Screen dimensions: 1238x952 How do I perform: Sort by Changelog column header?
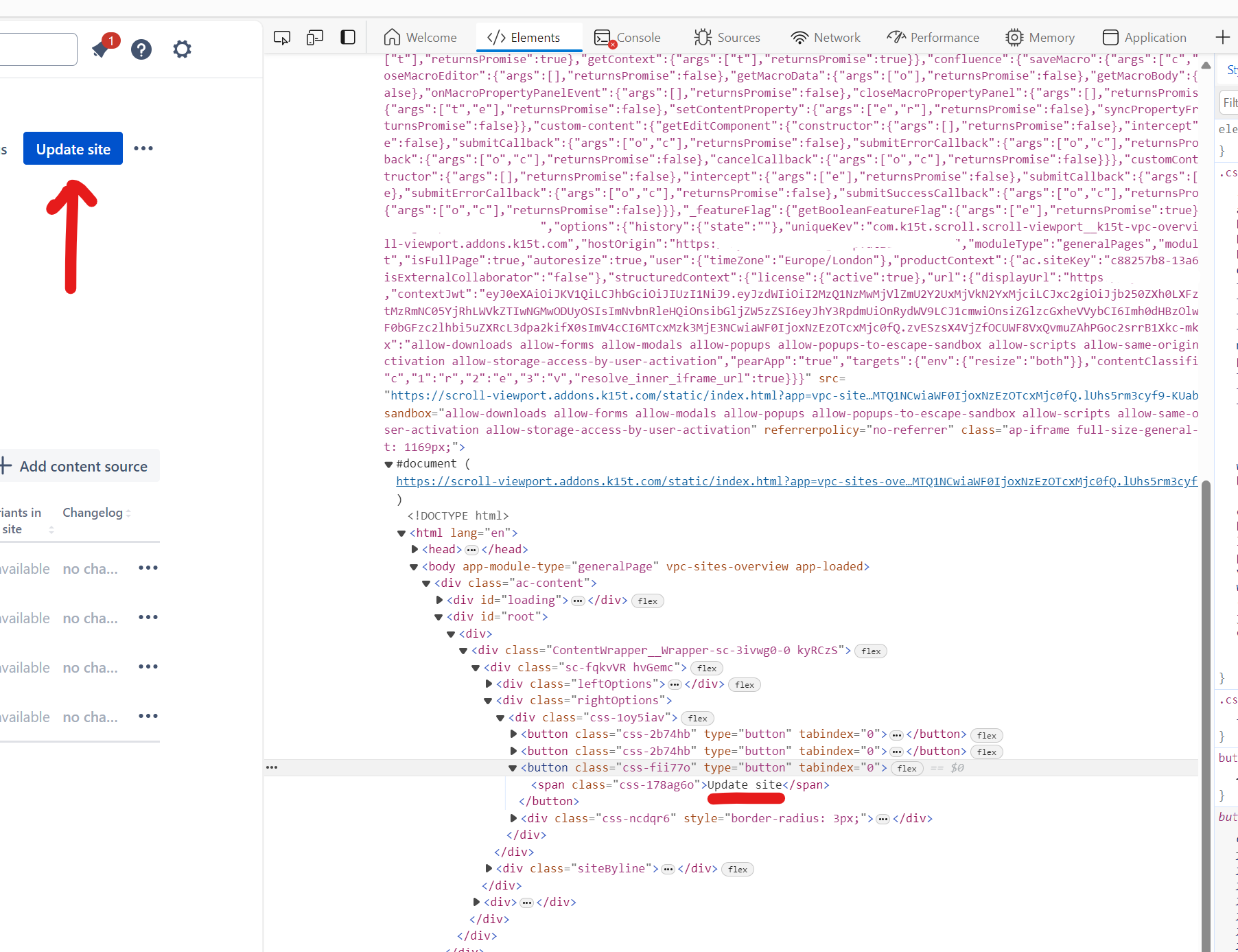(x=97, y=513)
